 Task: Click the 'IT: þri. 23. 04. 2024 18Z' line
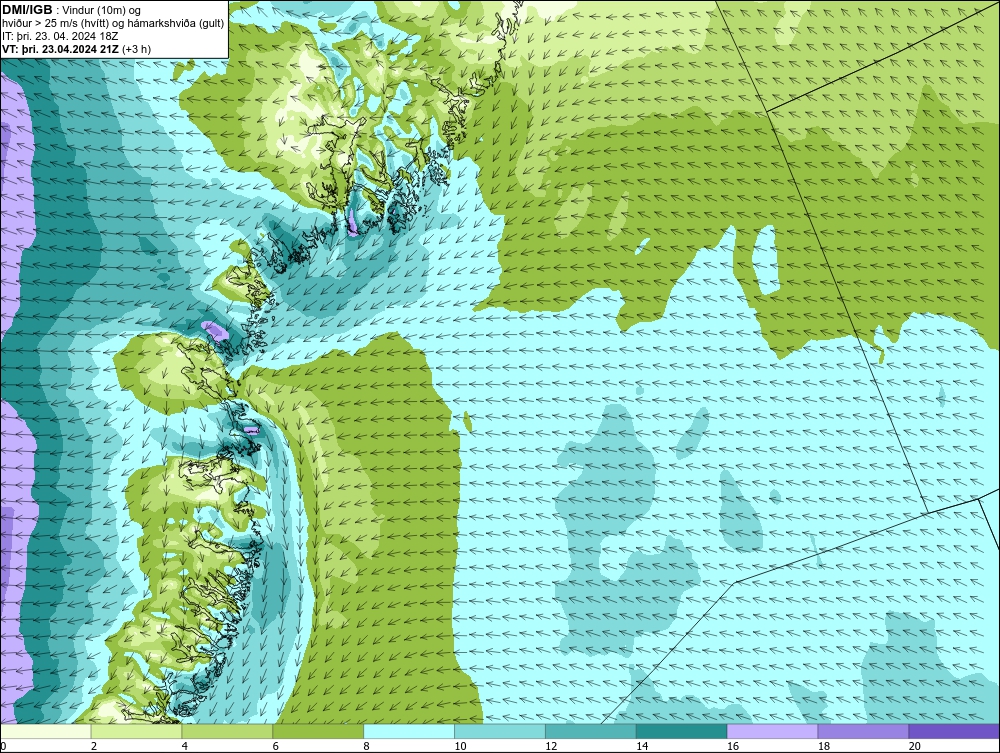pyautogui.click(x=60, y=36)
